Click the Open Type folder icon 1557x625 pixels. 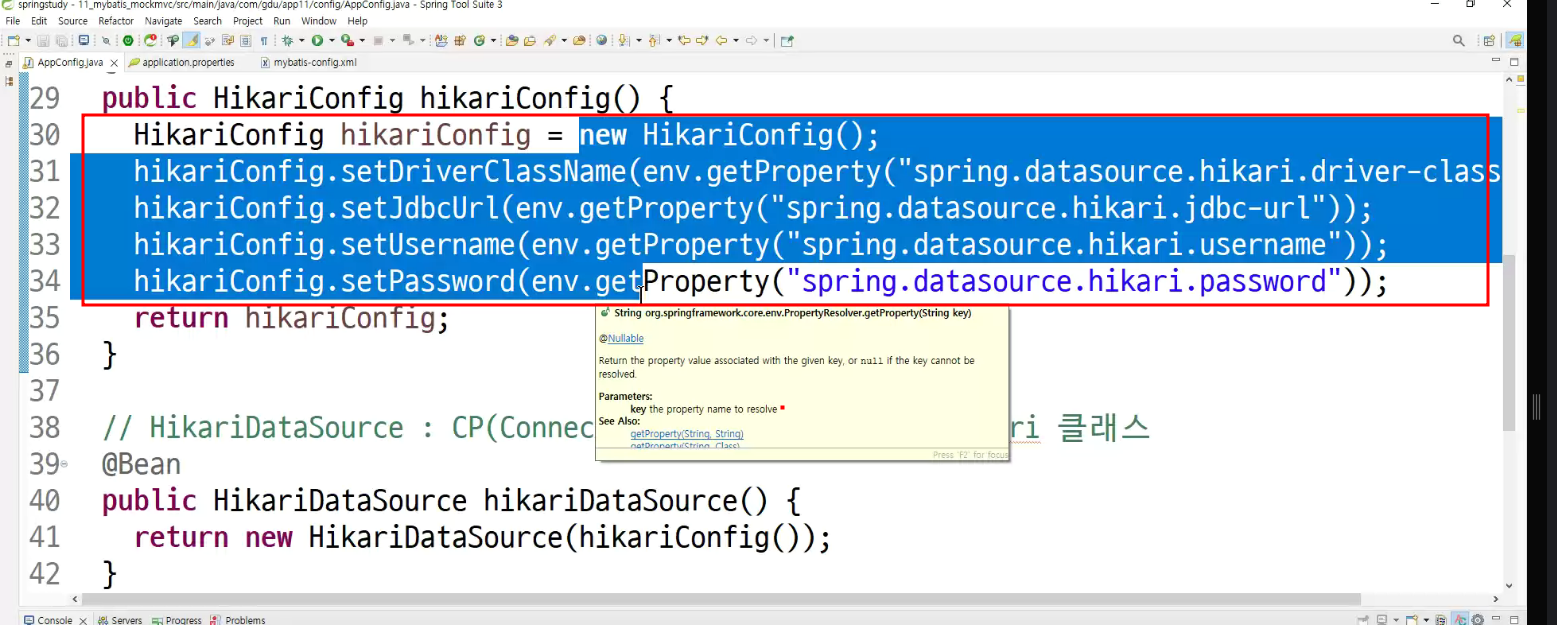coord(511,40)
